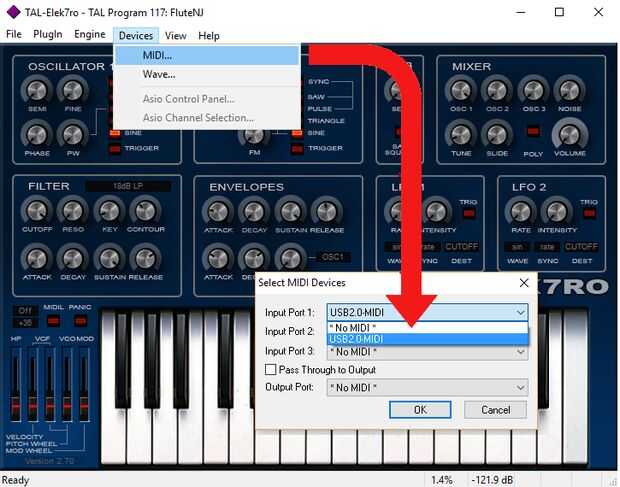Click the Filter RELEASE knob
This screenshot has width=620, height=487.
[x=146, y=259]
